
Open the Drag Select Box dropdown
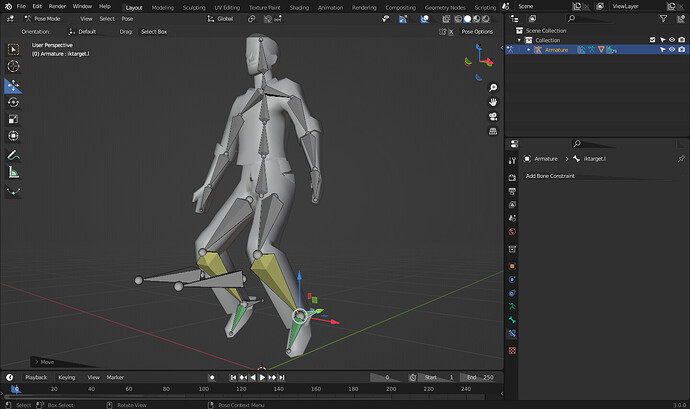[155, 32]
